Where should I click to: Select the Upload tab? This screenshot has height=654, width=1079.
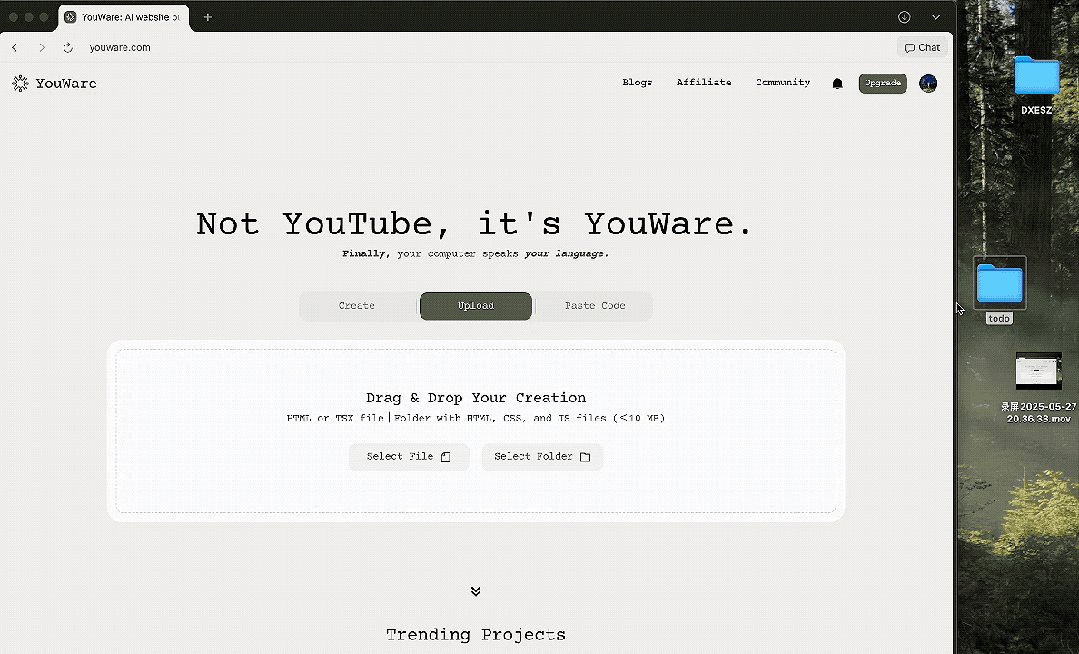point(476,306)
